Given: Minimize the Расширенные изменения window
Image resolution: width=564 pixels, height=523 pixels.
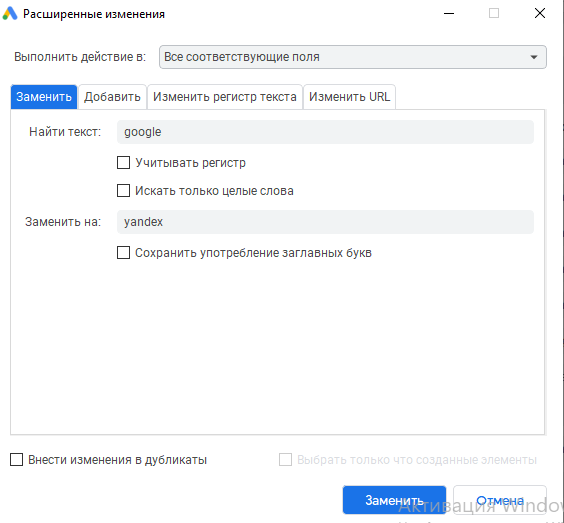Looking at the screenshot, I should click(x=449, y=14).
